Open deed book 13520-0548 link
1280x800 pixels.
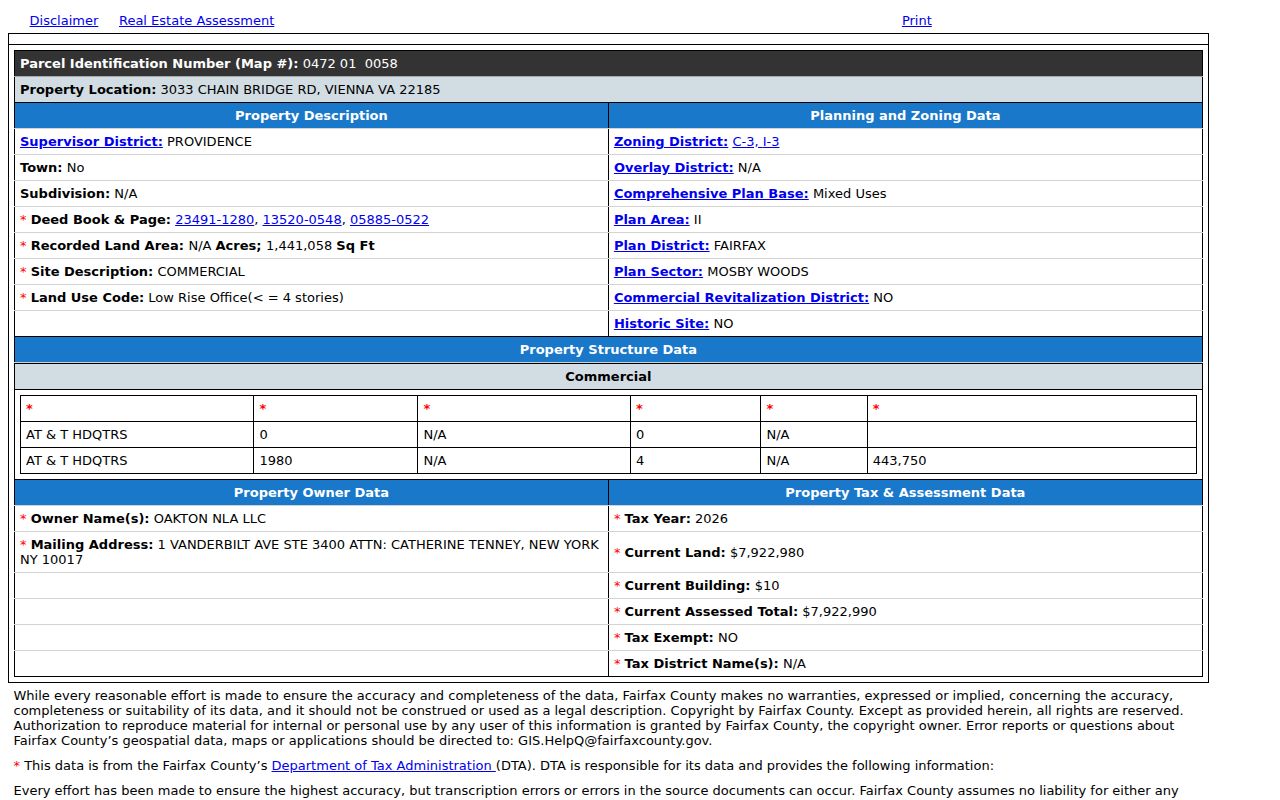302,219
